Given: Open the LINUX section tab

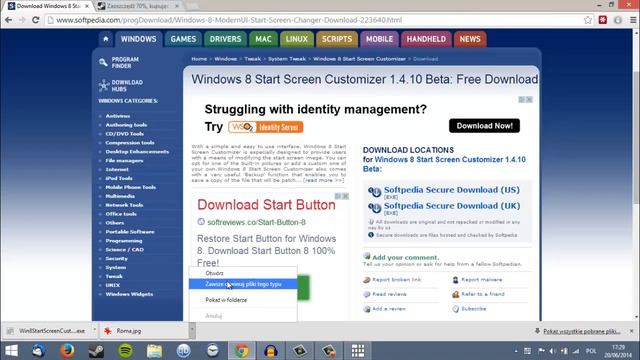Looking at the screenshot, I should click(x=297, y=39).
